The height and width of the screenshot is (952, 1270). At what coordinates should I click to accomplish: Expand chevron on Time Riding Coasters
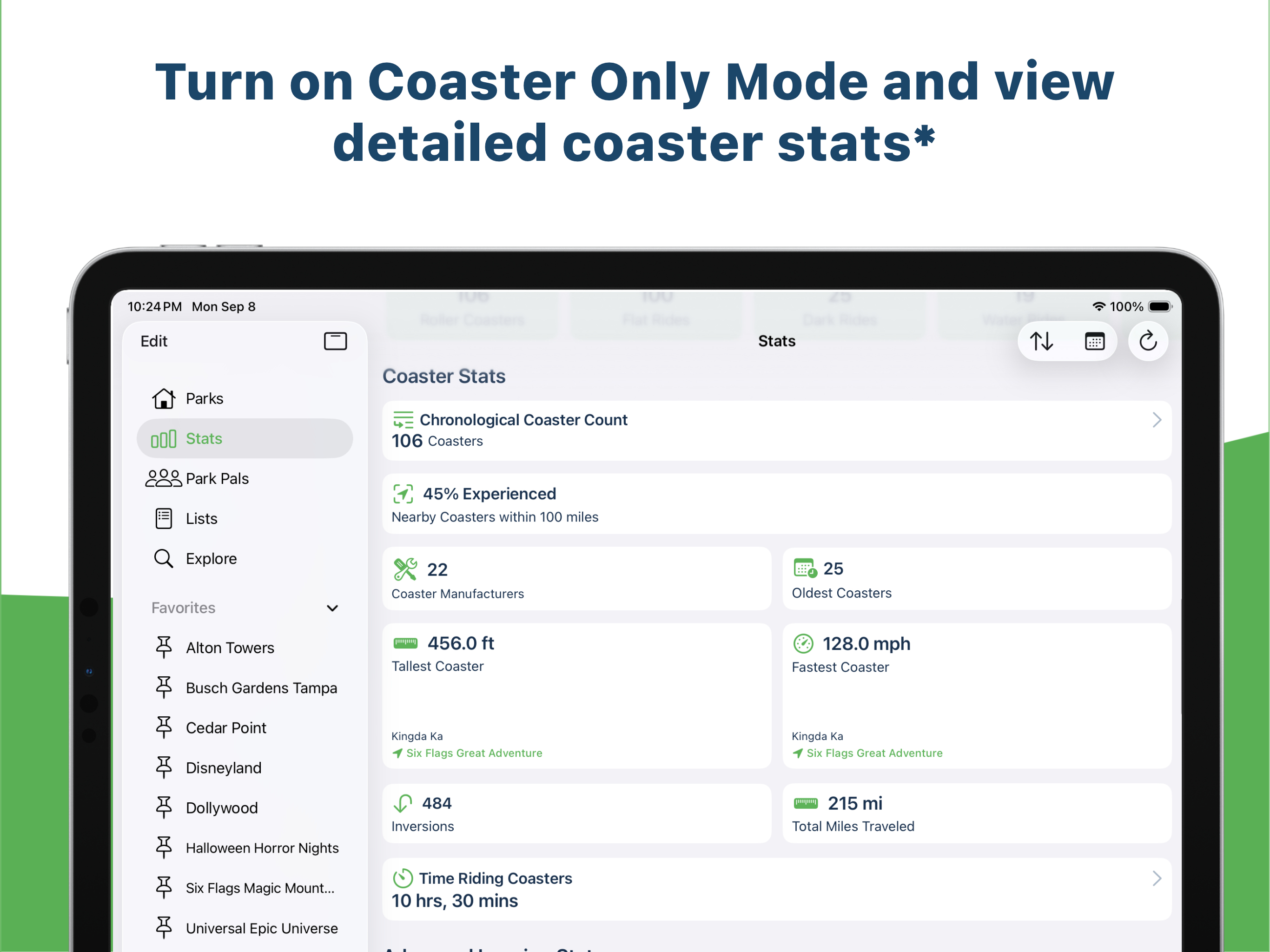click(1156, 879)
